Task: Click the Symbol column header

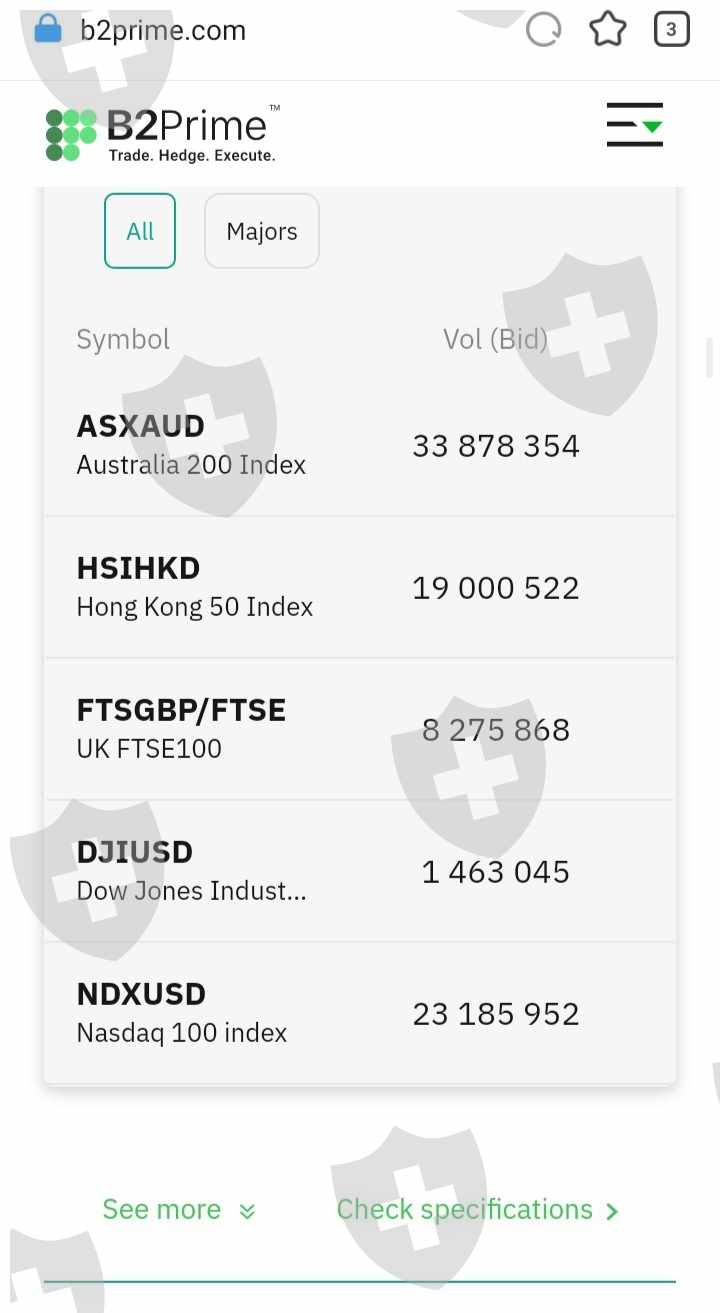Action: pos(123,339)
